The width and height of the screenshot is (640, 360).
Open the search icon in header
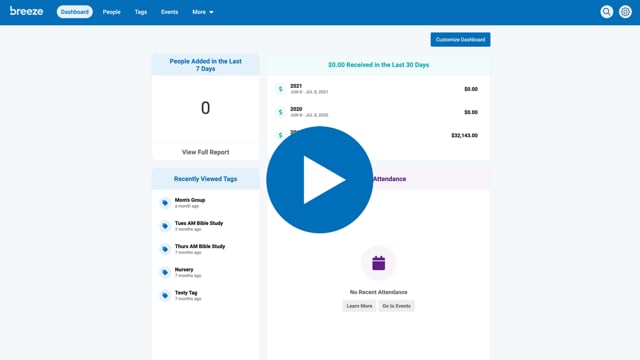[607, 12]
